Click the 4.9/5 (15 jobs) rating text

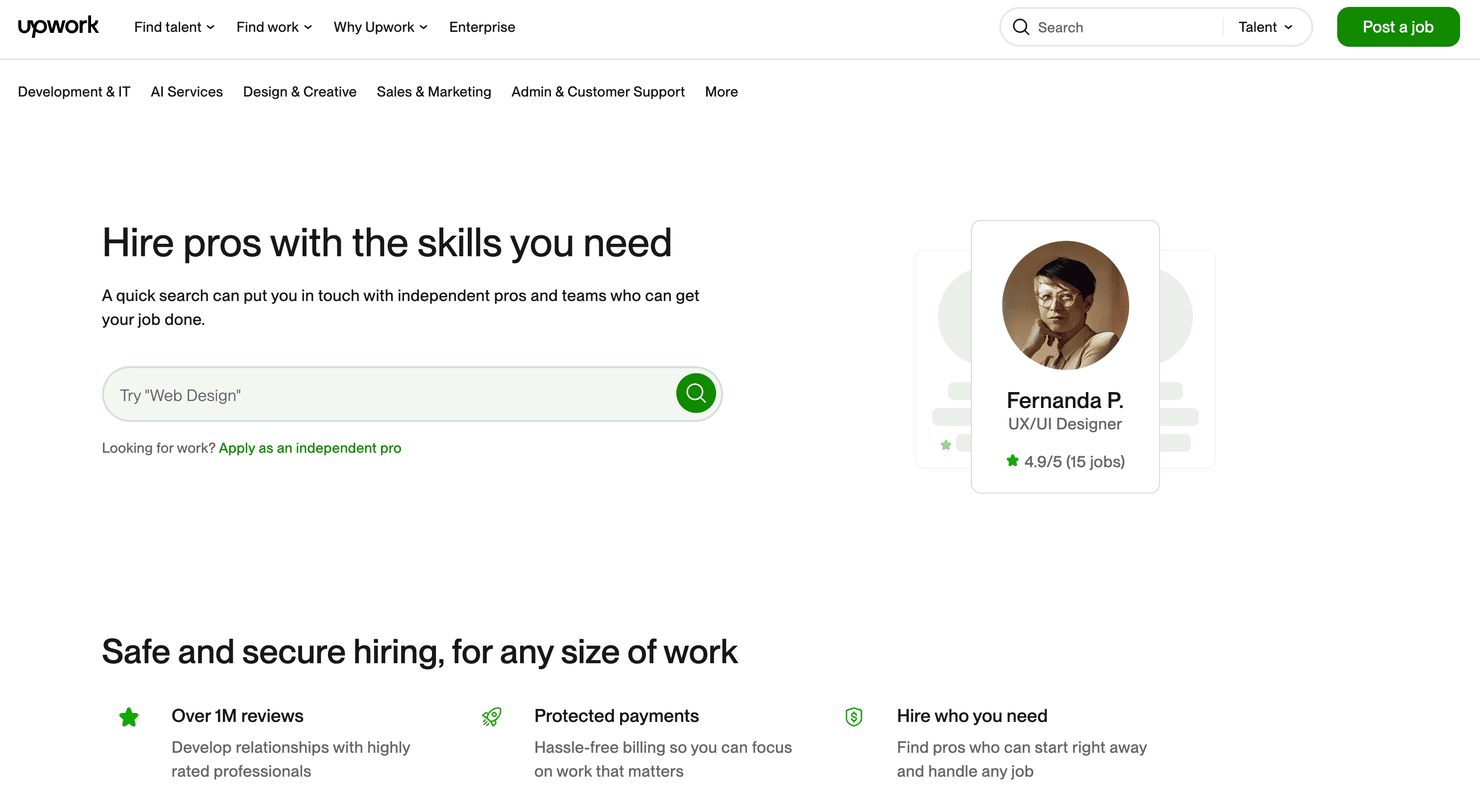pyautogui.click(x=1074, y=461)
